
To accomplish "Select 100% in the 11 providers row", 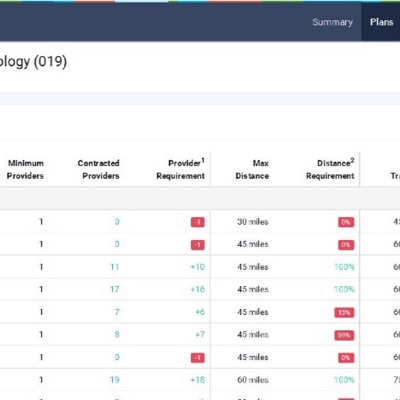I will 344,267.
